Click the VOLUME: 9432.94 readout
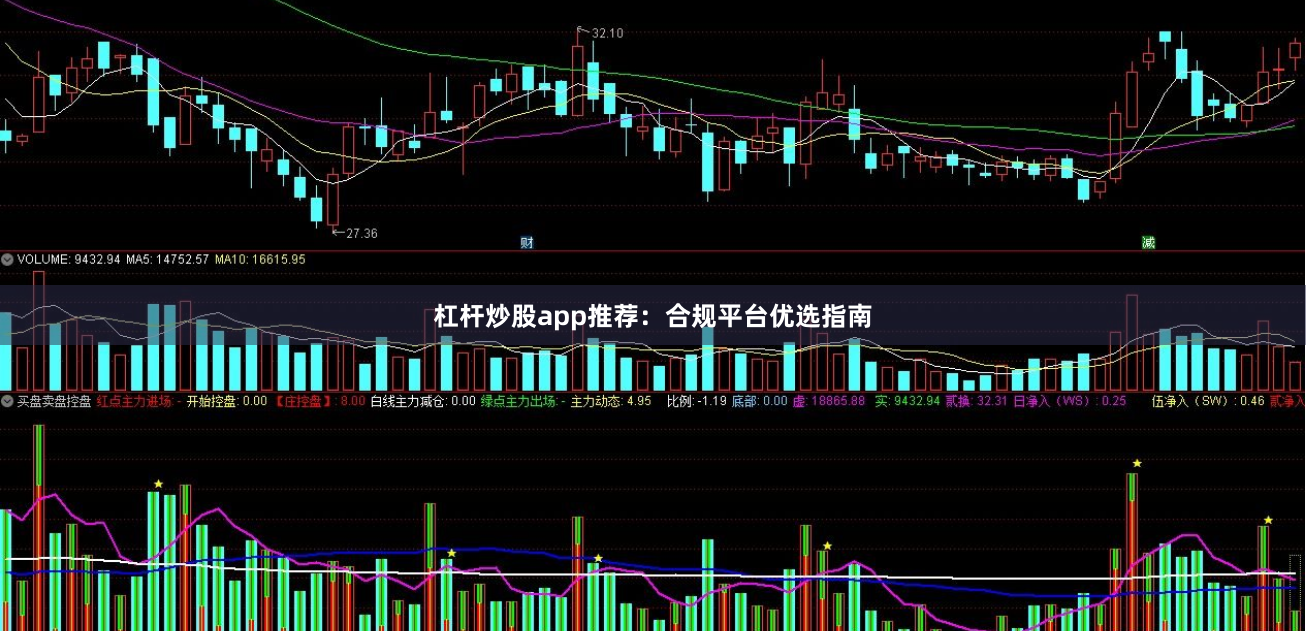 69,259
